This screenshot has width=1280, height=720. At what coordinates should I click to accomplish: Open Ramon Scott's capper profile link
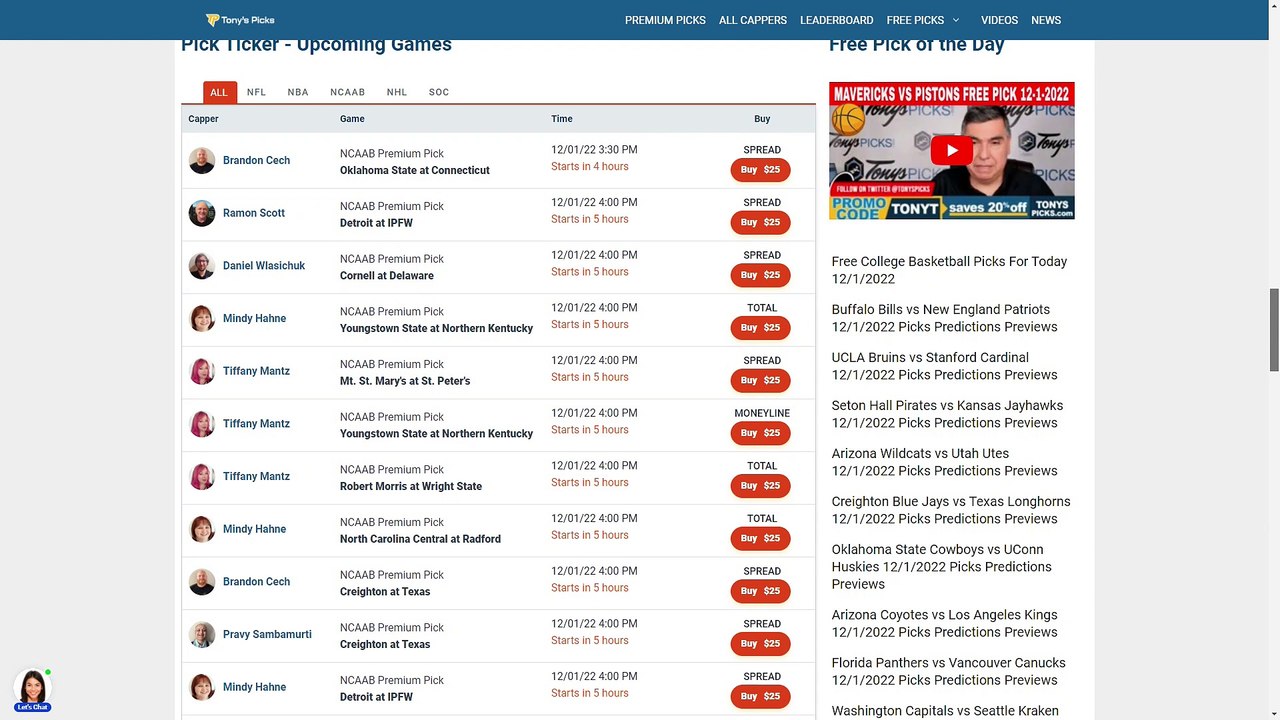254,213
